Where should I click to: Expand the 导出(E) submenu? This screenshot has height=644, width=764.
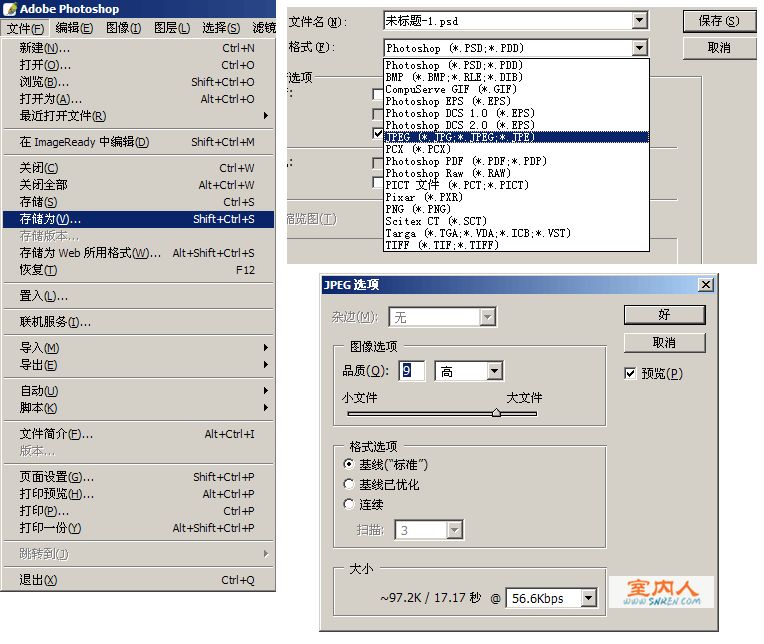138,365
